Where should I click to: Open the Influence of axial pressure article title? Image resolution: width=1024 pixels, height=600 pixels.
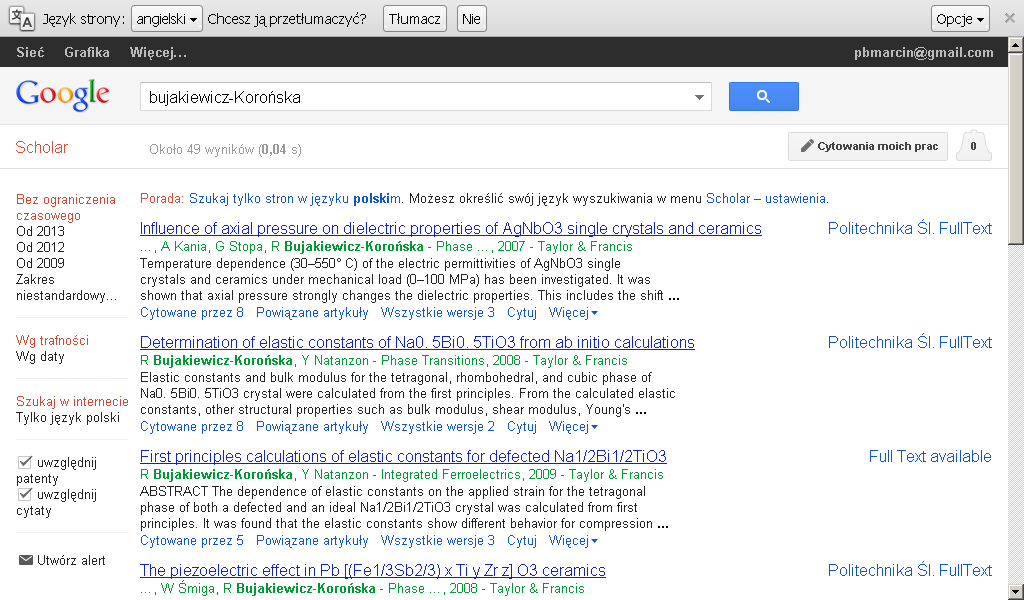451,229
